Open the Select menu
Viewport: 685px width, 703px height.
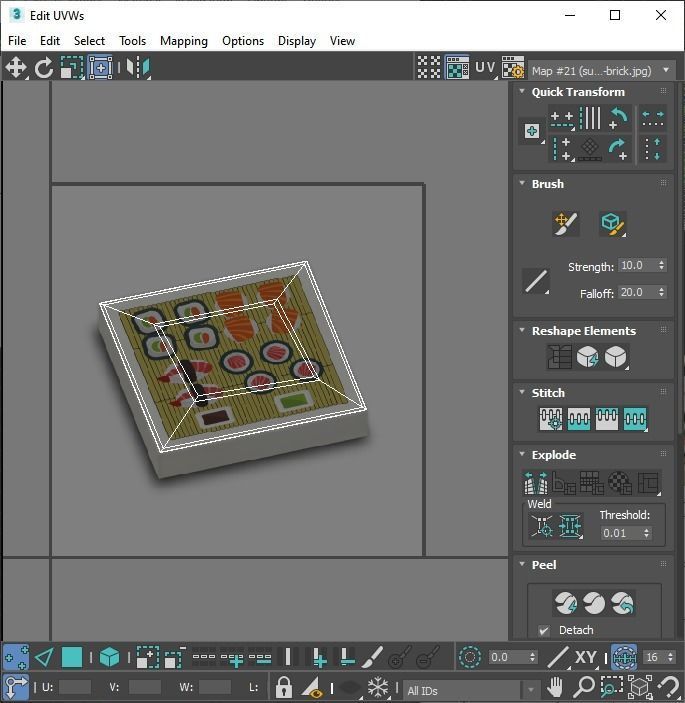(x=89, y=41)
